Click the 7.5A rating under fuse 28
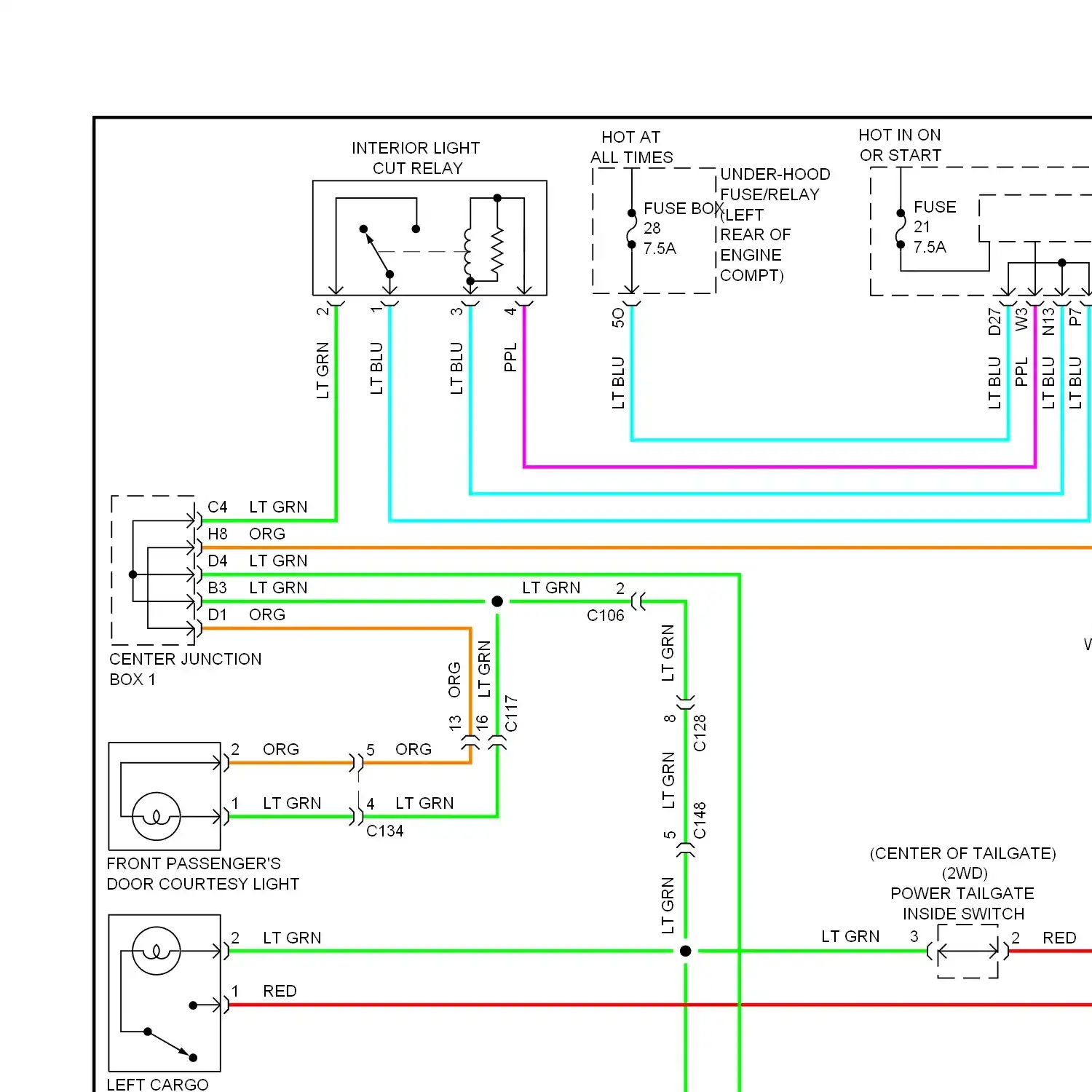The width and height of the screenshot is (1092, 1092). pyautogui.click(x=660, y=248)
